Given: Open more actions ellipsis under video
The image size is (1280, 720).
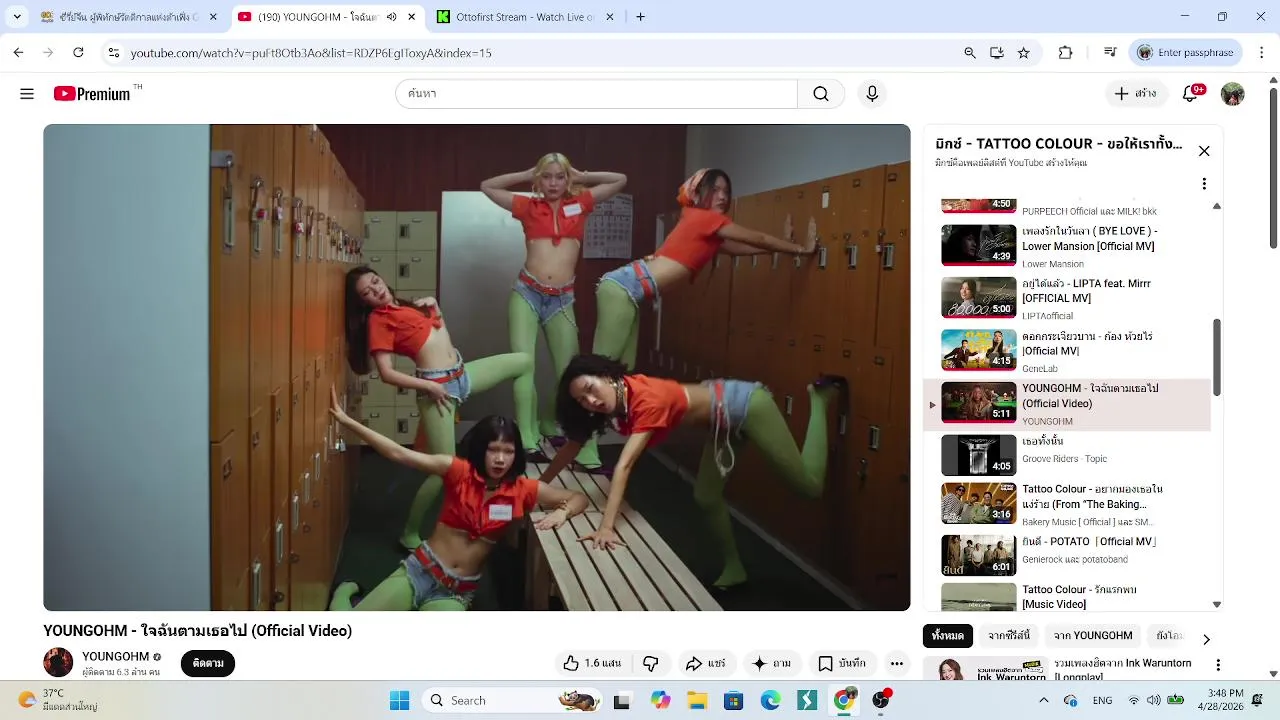Looking at the screenshot, I should pos(897,663).
